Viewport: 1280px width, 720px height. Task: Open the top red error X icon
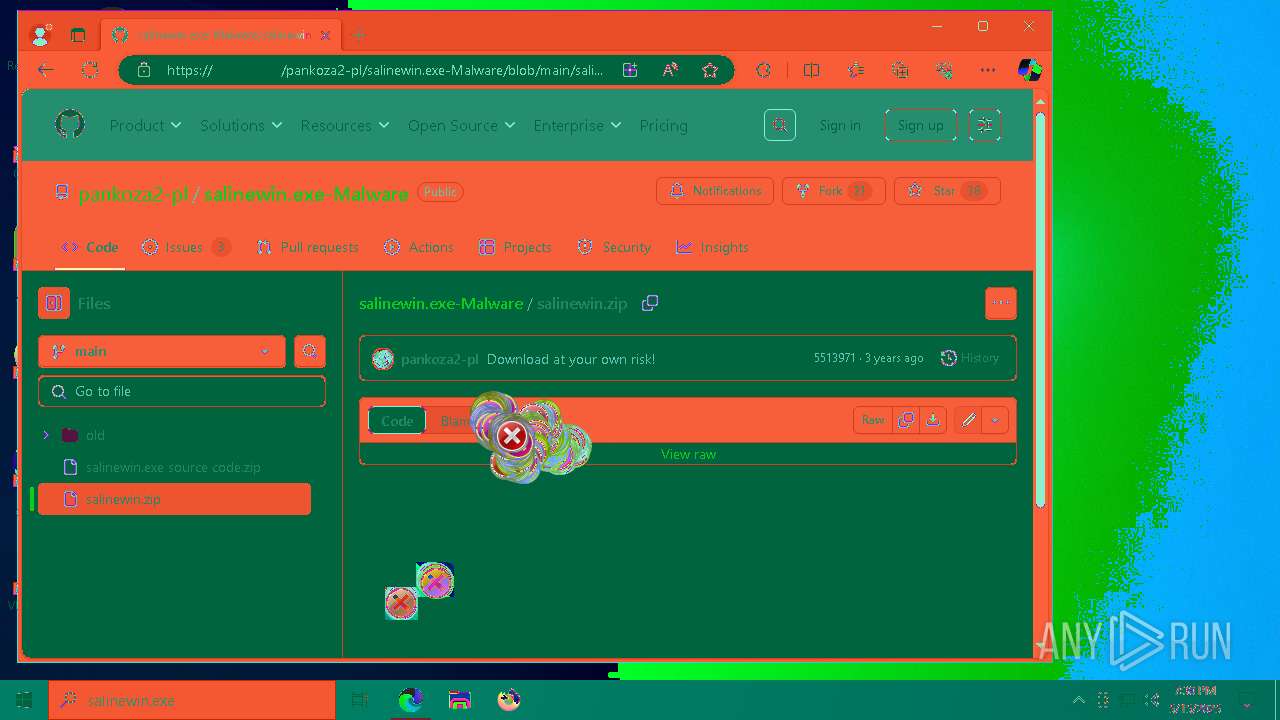pyautogui.click(x=512, y=436)
